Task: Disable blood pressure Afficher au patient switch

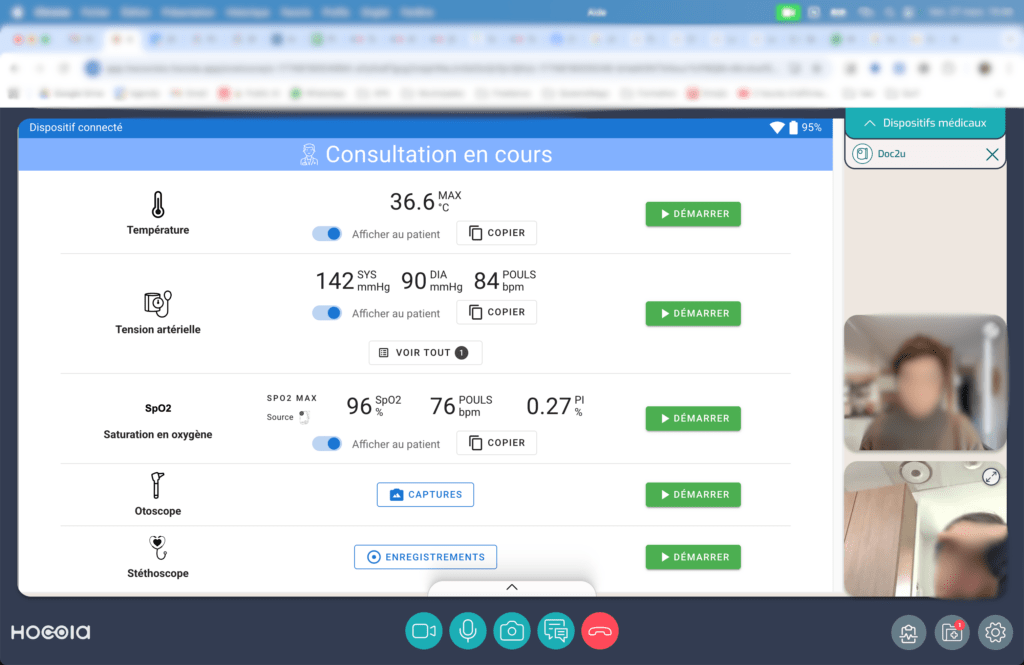Action: tap(327, 313)
